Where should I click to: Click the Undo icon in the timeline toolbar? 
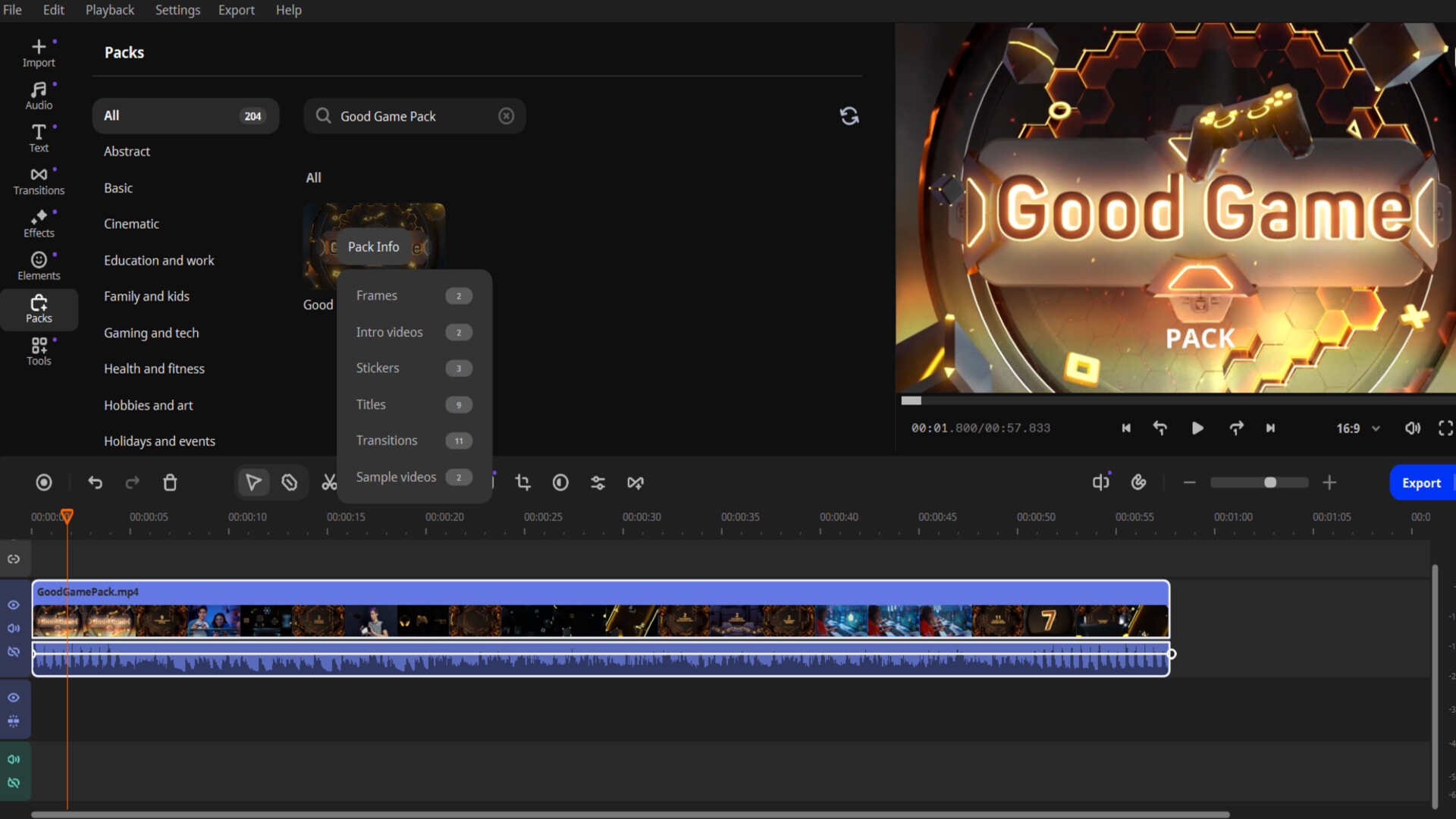tap(95, 482)
